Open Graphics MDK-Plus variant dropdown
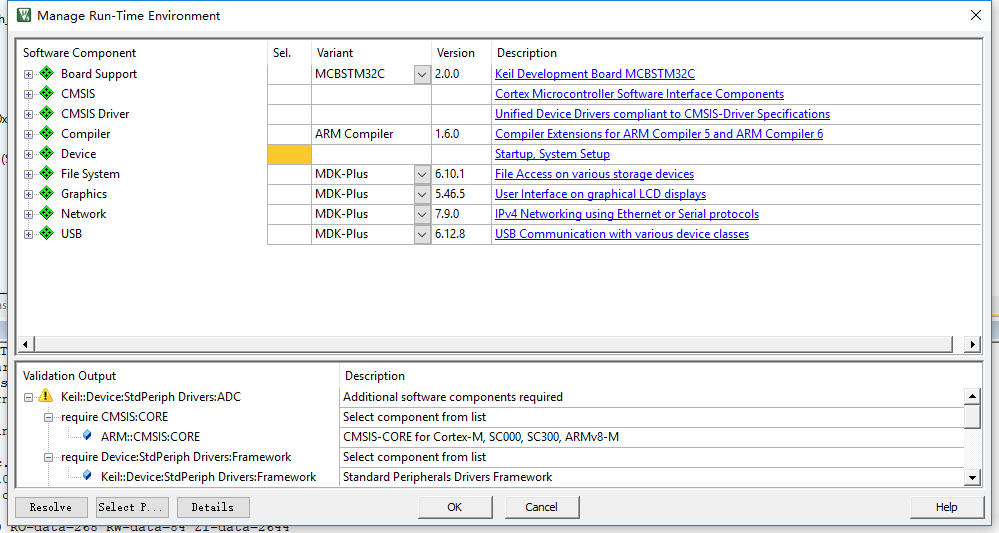Image resolution: width=999 pixels, height=533 pixels. [x=422, y=194]
